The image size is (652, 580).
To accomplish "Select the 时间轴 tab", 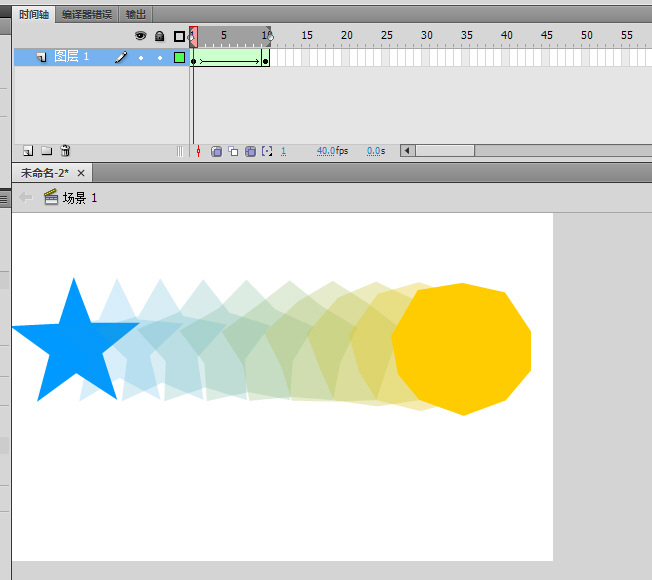I will pos(32,14).
